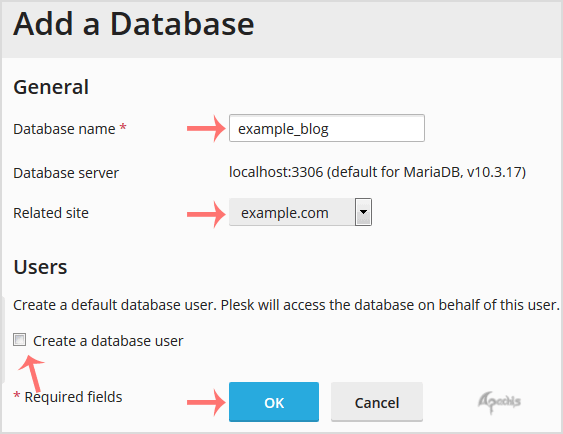563x434 pixels.
Task: Click the Users section heading
Action: point(40,267)
